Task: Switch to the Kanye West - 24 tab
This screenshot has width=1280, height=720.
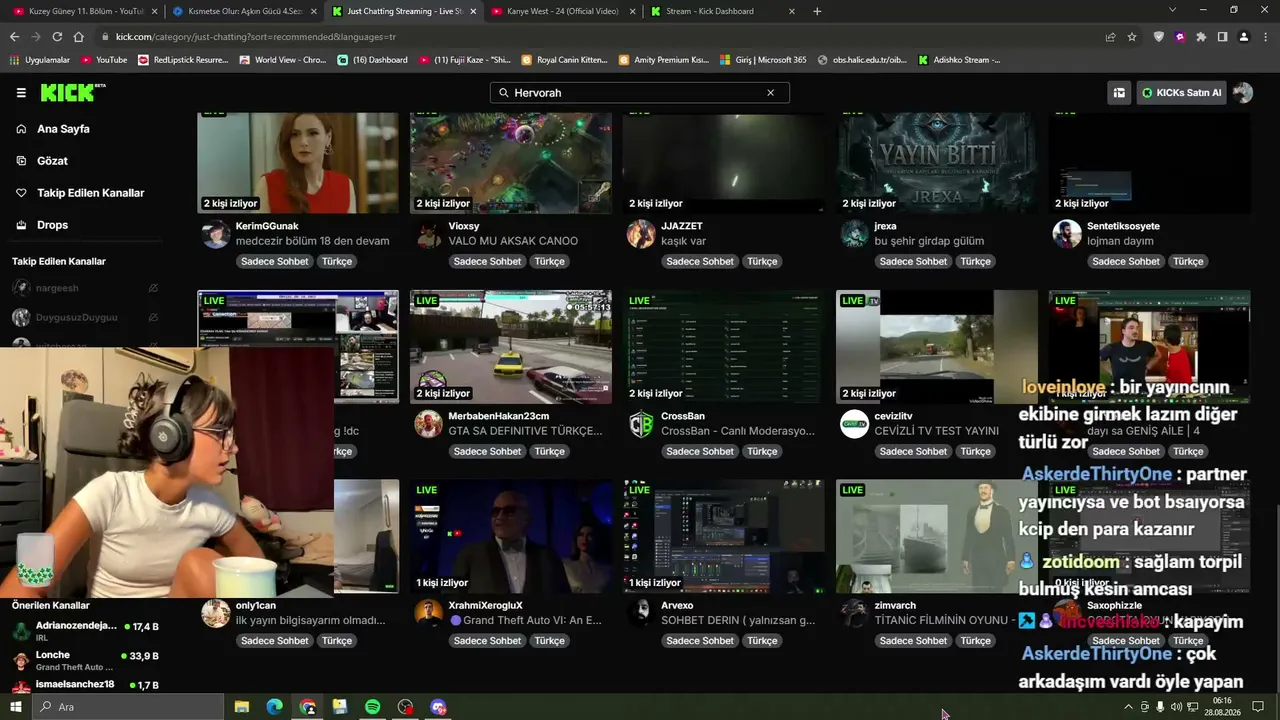Action: click(x=562, y=11)
